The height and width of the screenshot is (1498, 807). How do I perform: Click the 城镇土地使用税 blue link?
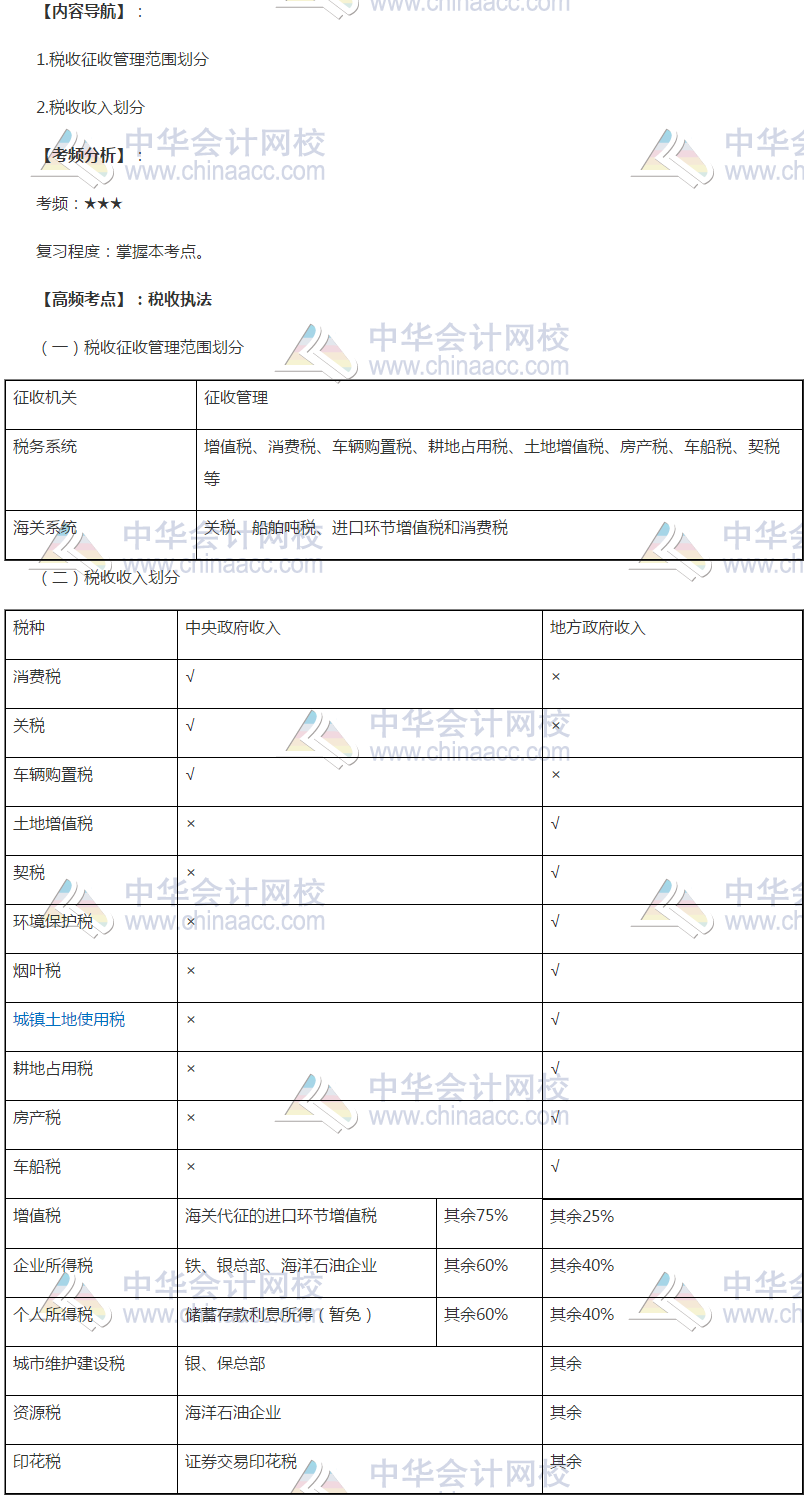point(69,1020)
